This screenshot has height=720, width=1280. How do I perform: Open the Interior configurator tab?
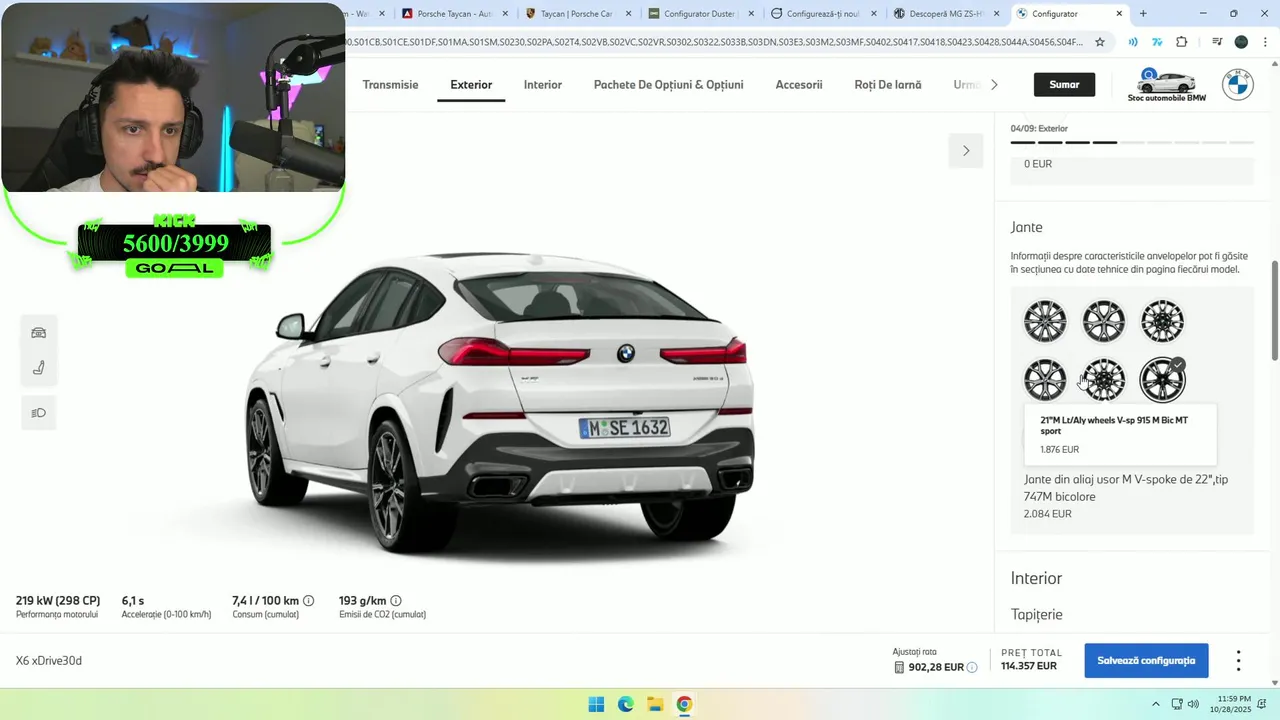(543, 85)
